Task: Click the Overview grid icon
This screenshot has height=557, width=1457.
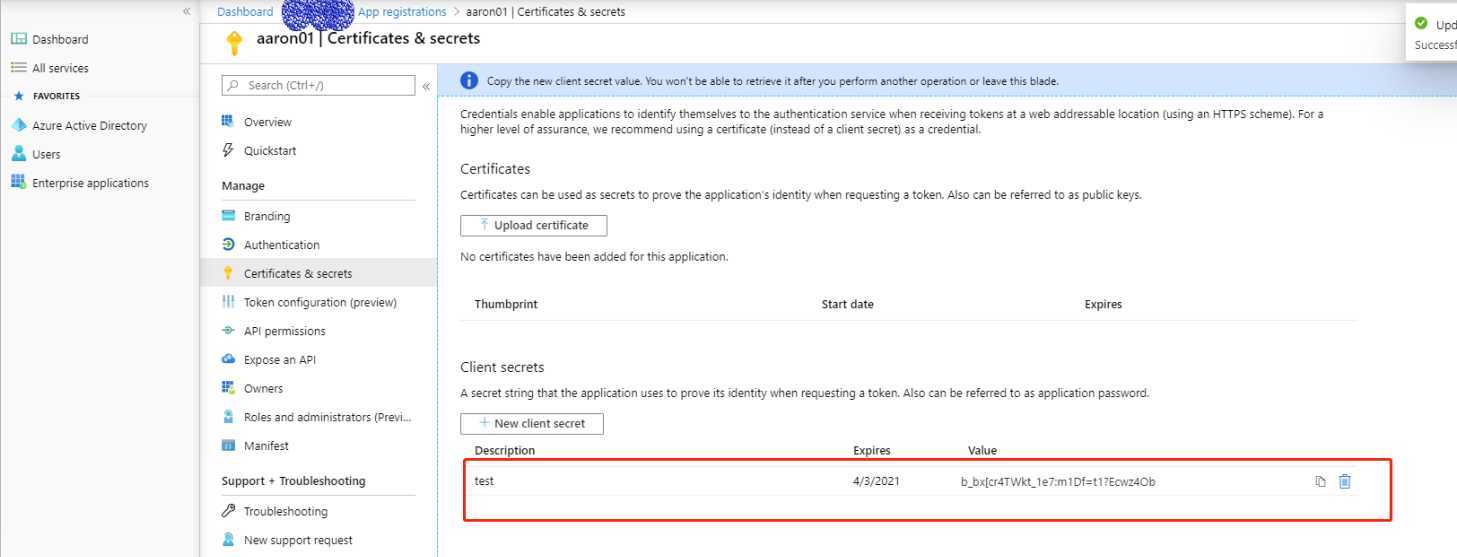Action: click(228, 121)
